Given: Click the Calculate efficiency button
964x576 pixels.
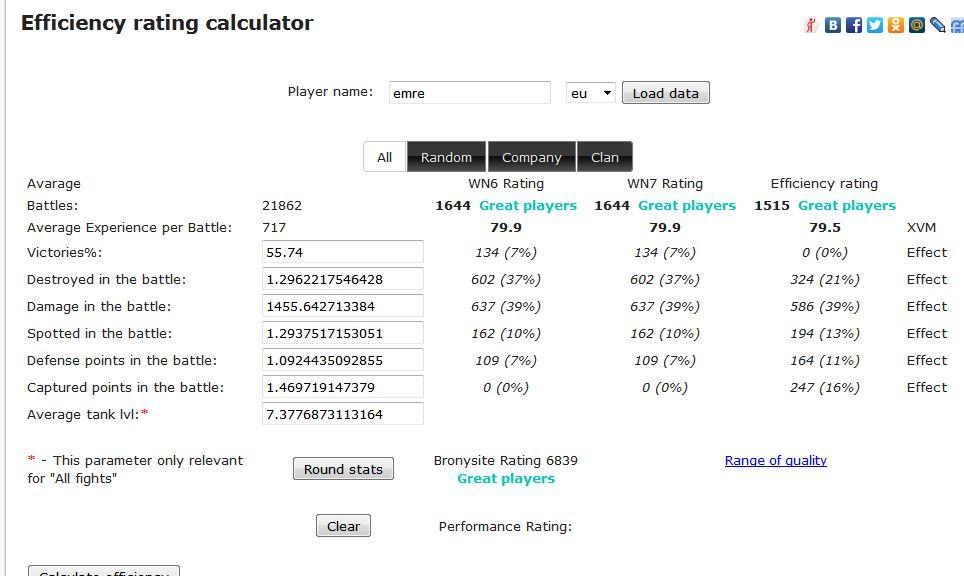Looking at the screenshot, I should [104, 572].
